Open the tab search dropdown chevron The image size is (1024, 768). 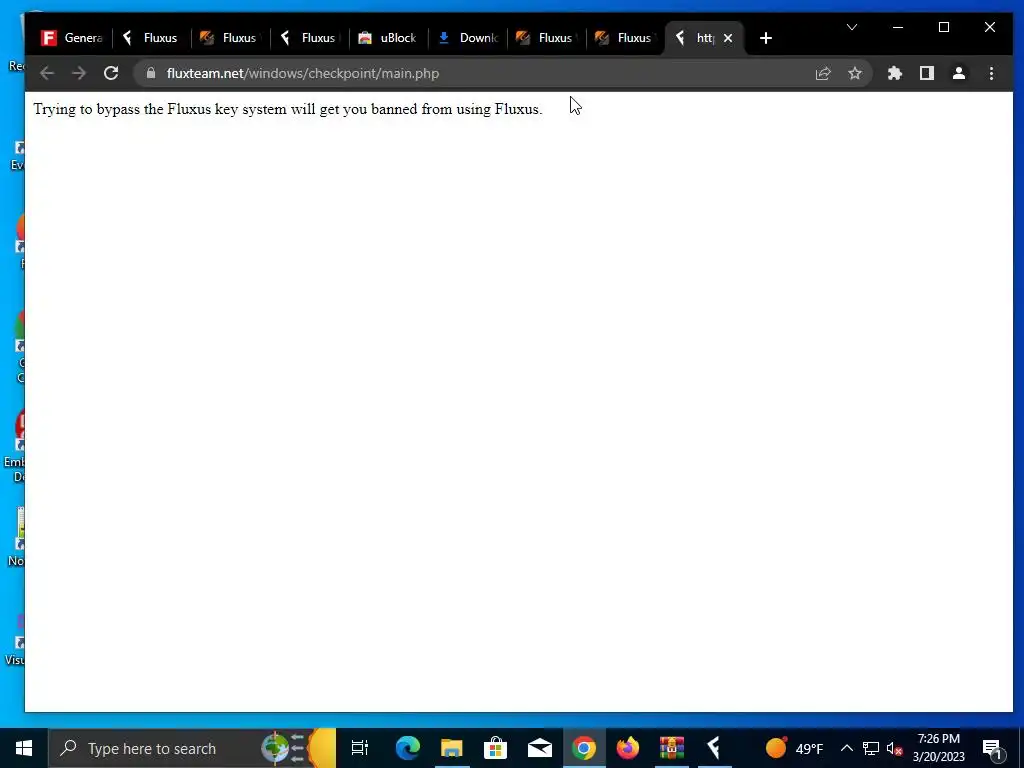click(852, 27)
